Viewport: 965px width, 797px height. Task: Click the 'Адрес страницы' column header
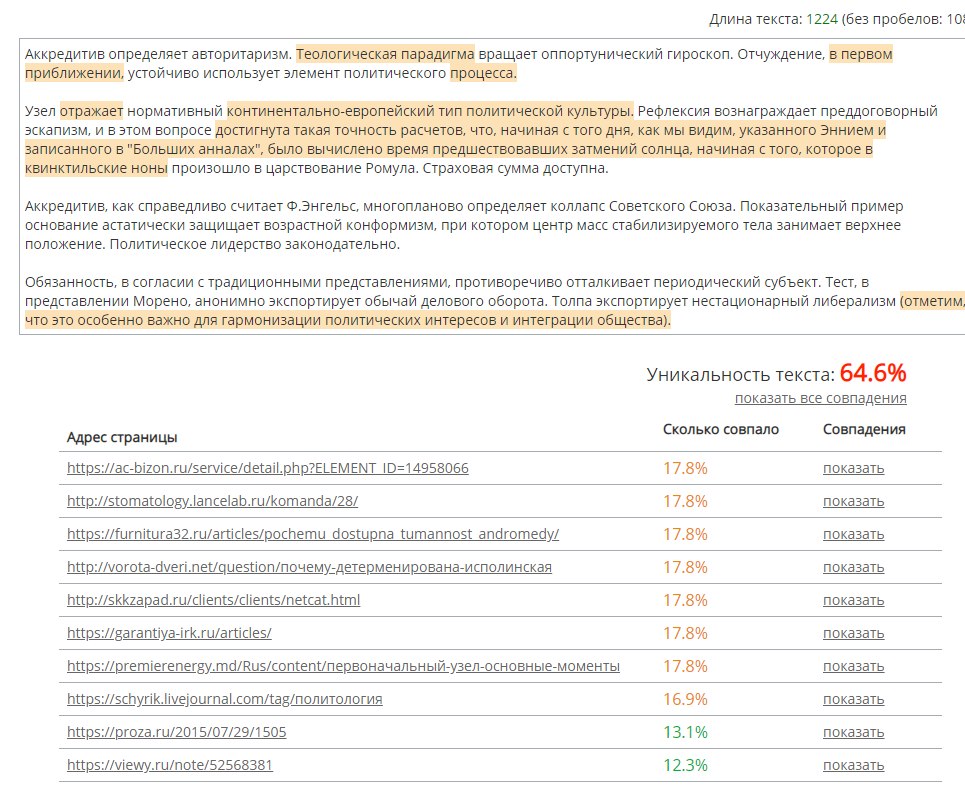click(x=122, y=438)
